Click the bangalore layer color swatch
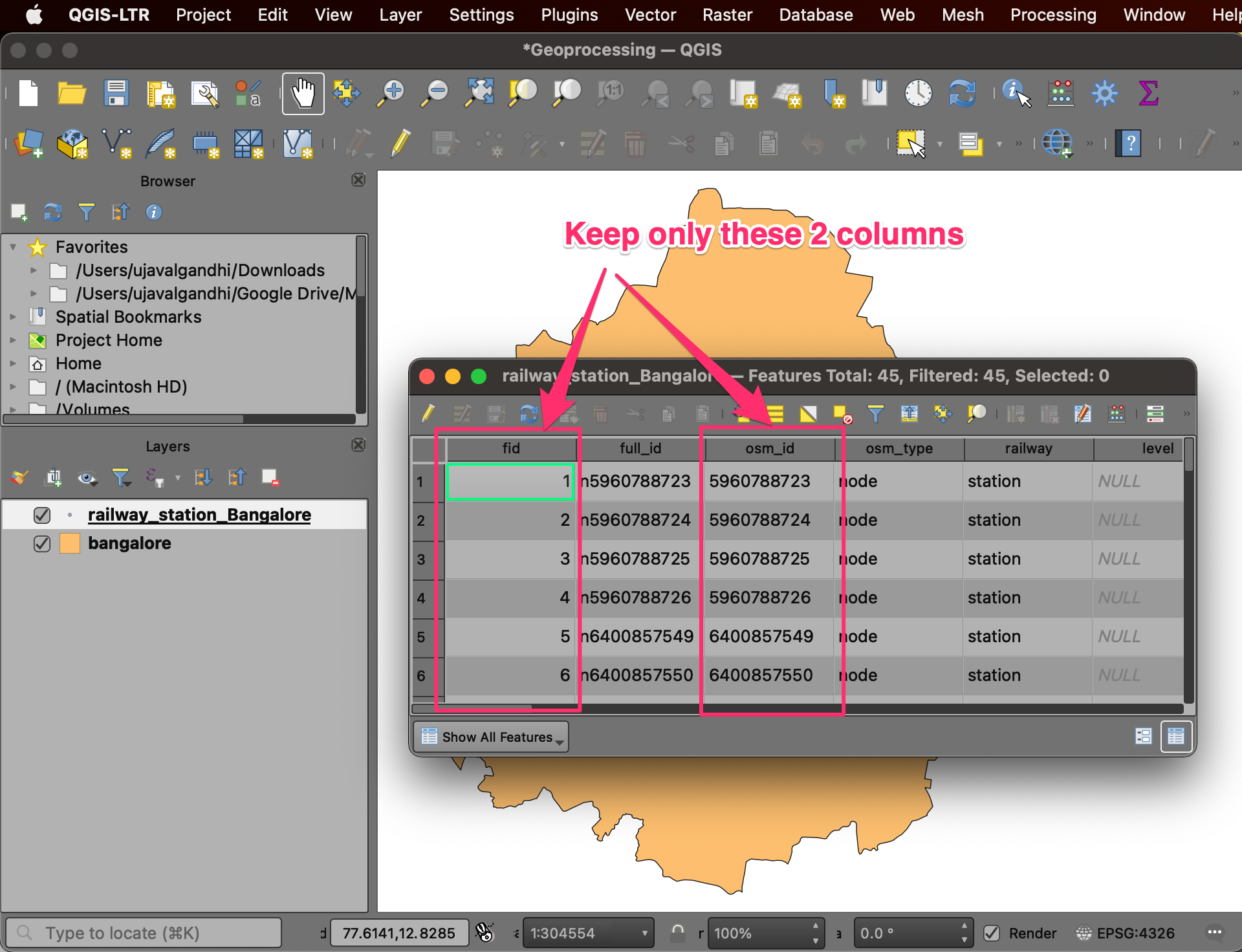1242x952 pixels. pos(70,544)
